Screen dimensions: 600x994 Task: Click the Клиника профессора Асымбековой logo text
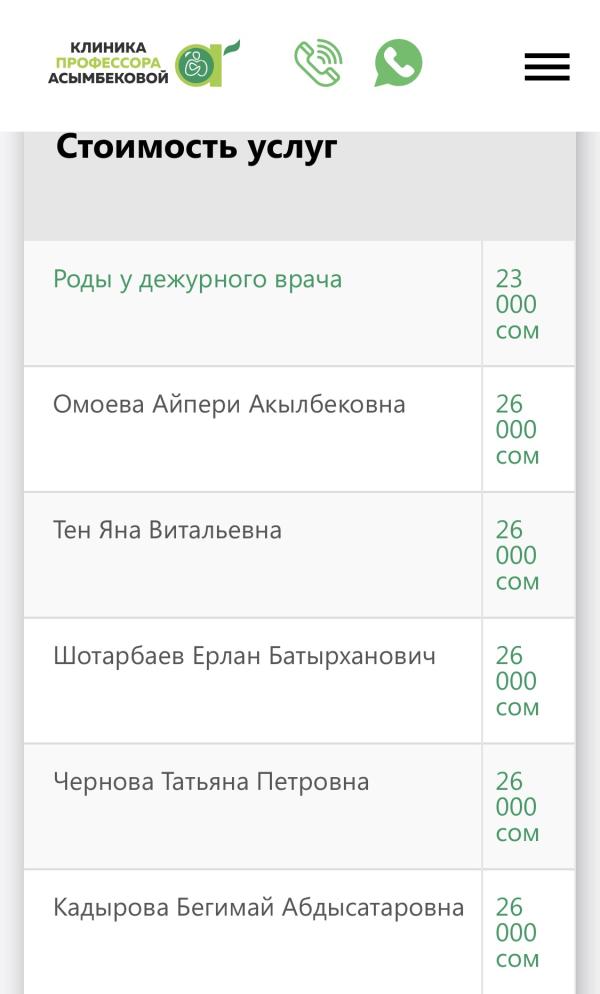[x=108, y=63]
